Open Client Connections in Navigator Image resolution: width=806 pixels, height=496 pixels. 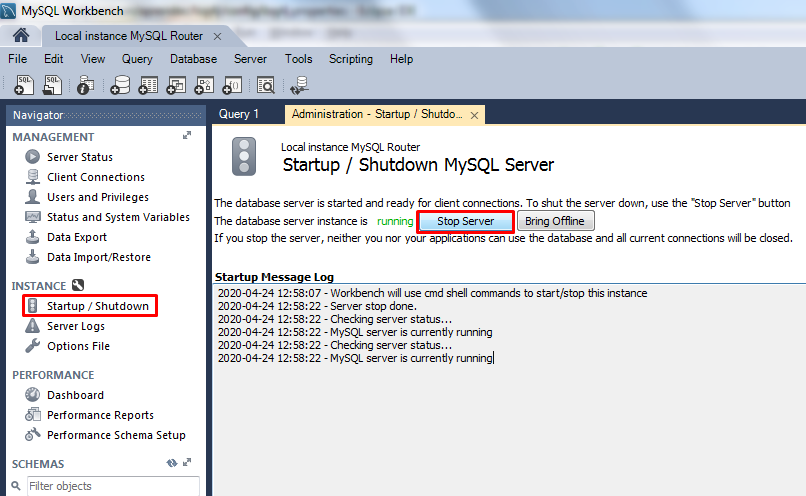click(x=96, y=177)
